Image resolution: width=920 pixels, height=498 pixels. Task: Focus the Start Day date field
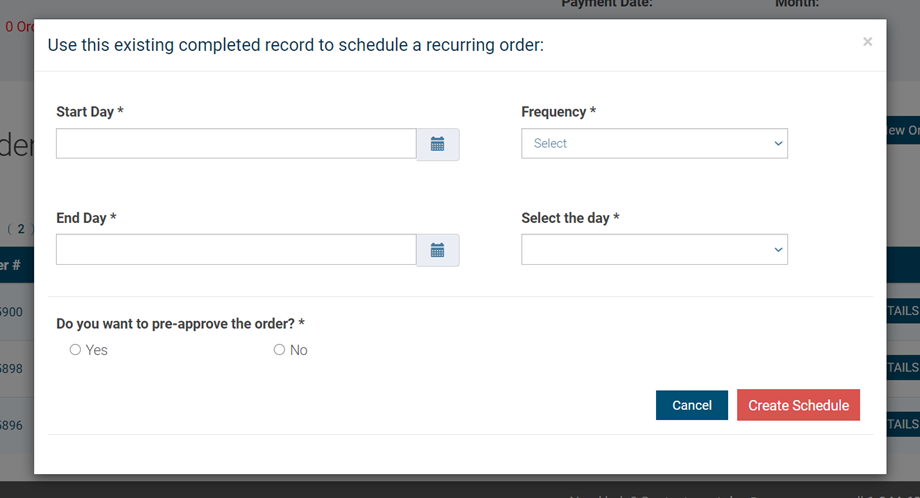236,144
